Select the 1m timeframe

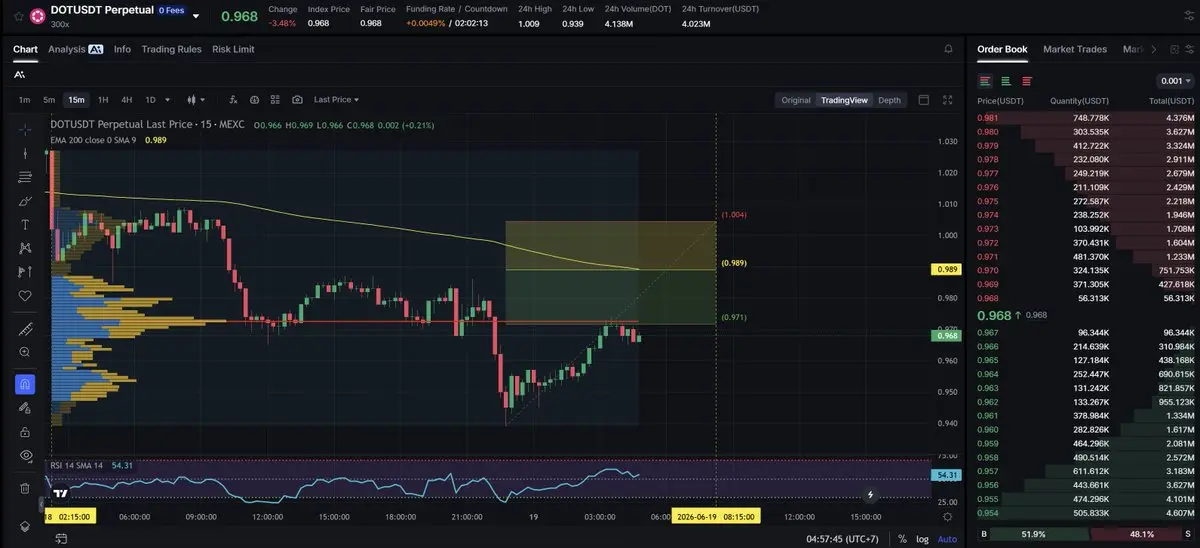[x=24, y=100]
